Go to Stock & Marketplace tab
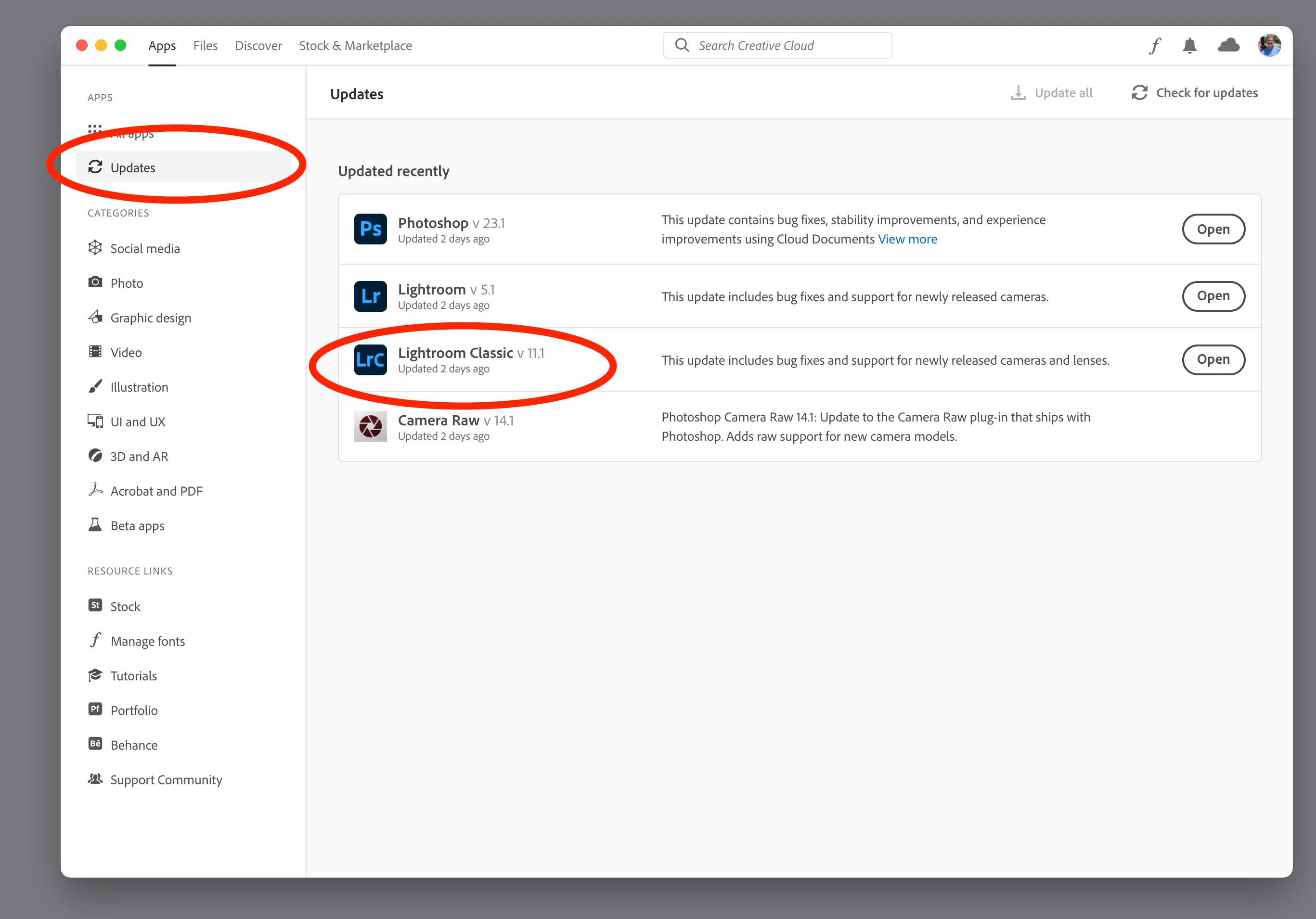This screenshot has width=1316, height=919. 355,46
